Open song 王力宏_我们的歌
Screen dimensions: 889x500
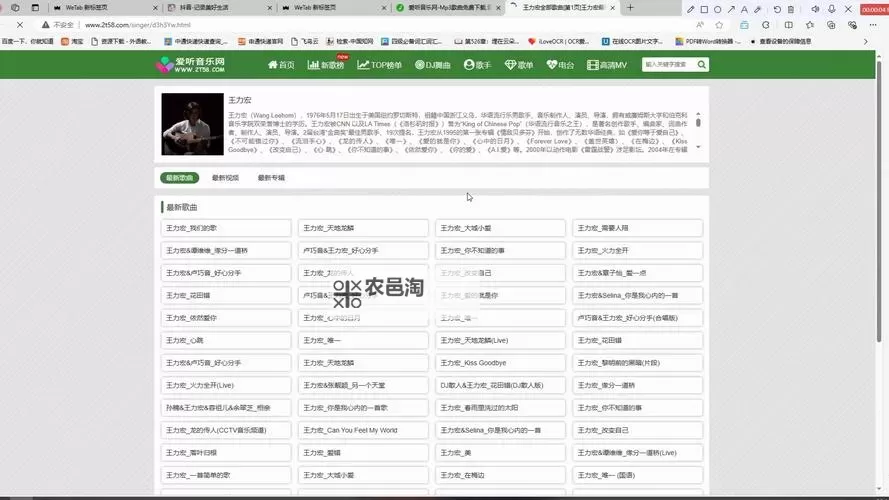pos(226,228)
